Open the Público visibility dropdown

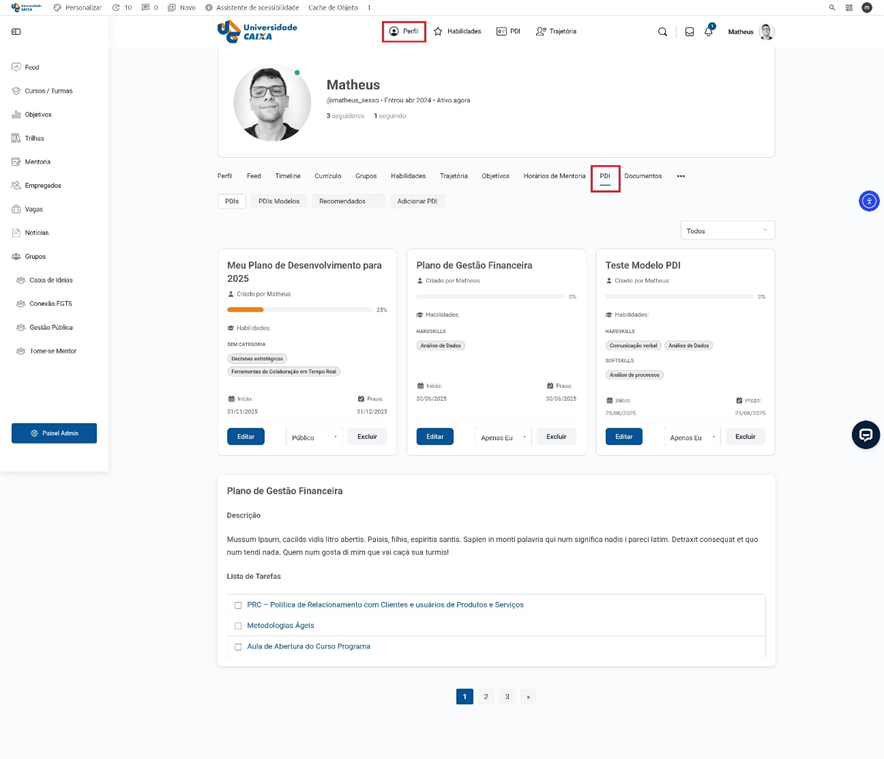tap(314, 437)
